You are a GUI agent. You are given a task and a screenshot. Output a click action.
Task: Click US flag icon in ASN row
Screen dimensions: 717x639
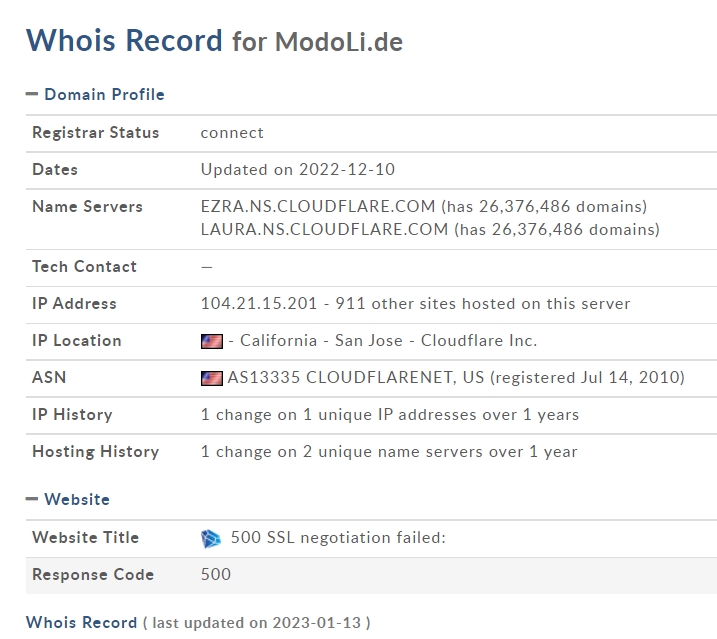(x=212, y=378)
